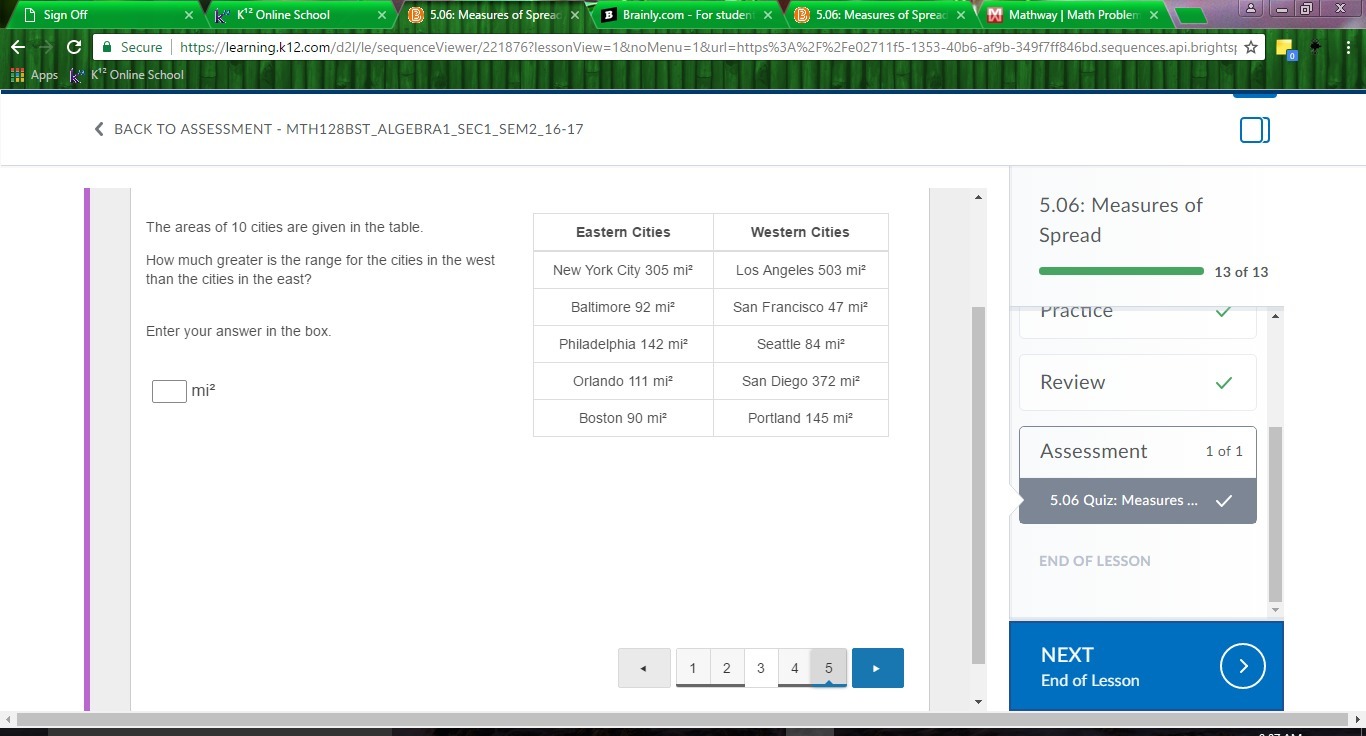Open Chrome three-dot menu
The image size is (1366, 736).
coord(1348,47)
